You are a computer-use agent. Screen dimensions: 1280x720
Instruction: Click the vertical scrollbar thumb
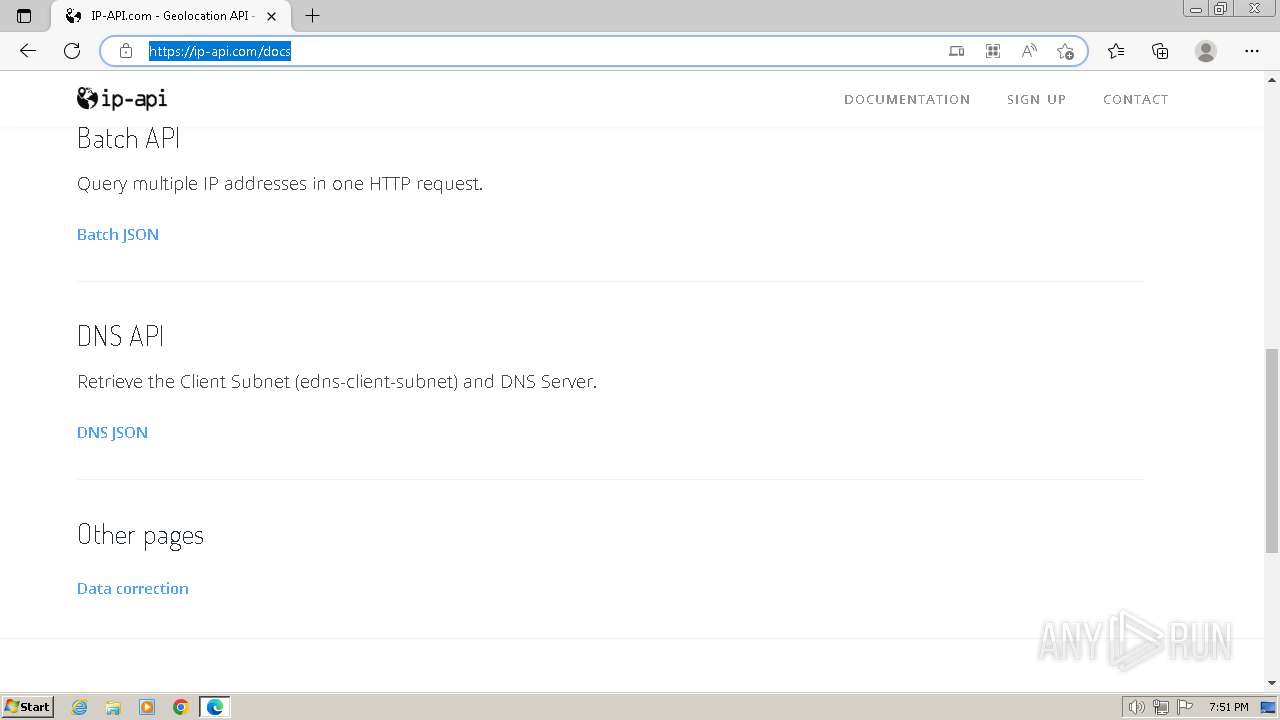1271,450
